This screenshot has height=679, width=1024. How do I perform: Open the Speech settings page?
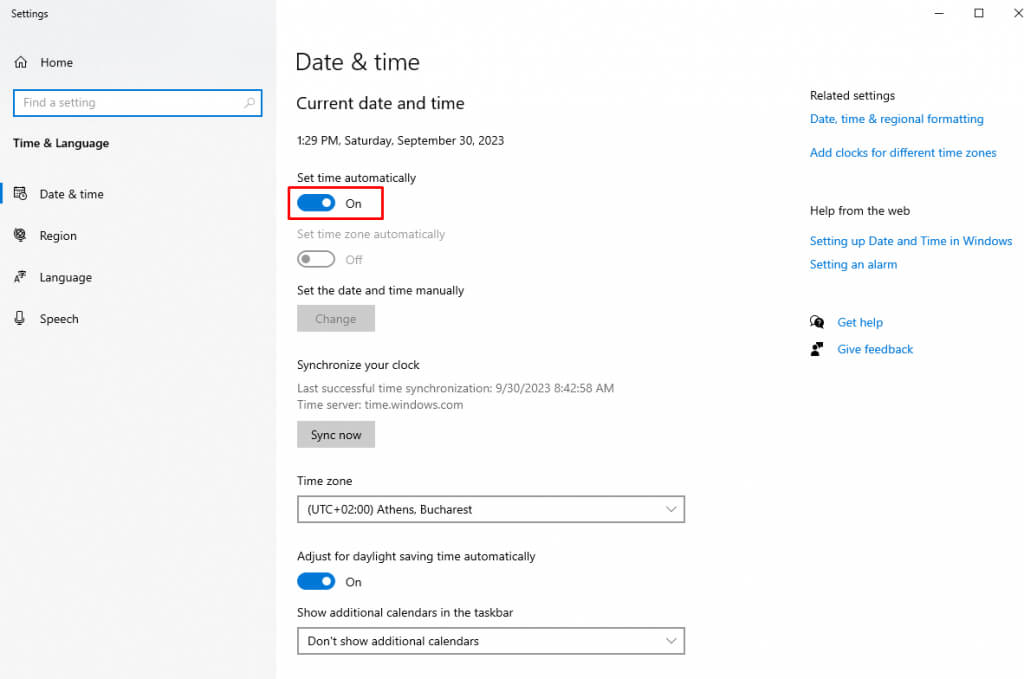[x=59, y=319]
